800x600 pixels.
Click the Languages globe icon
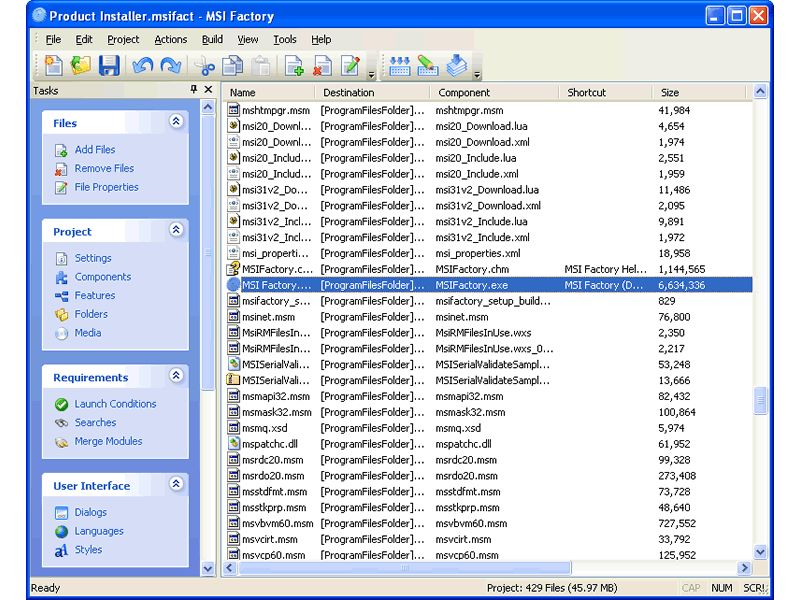pos(61,532)
